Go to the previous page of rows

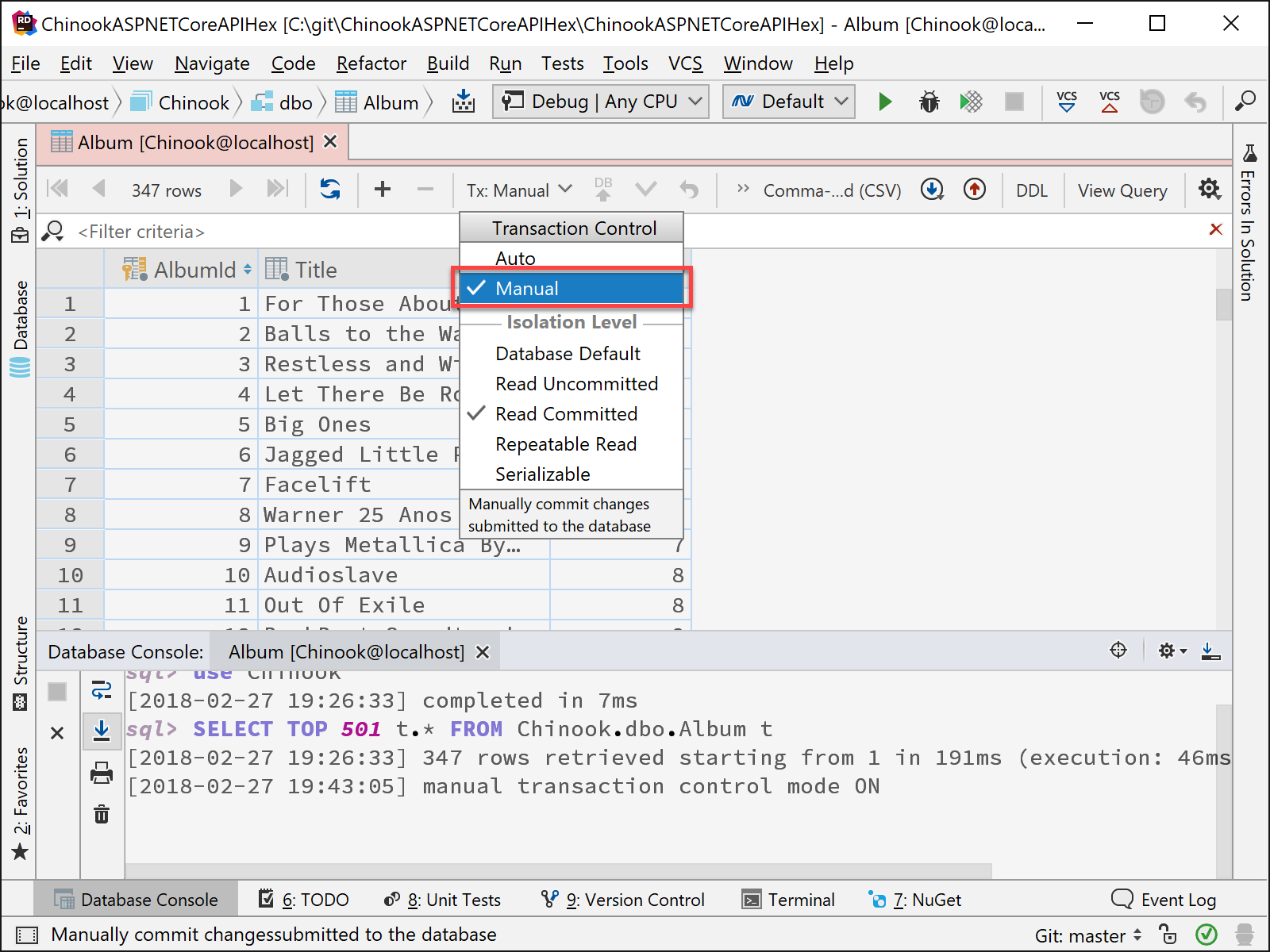pos(99,189)
